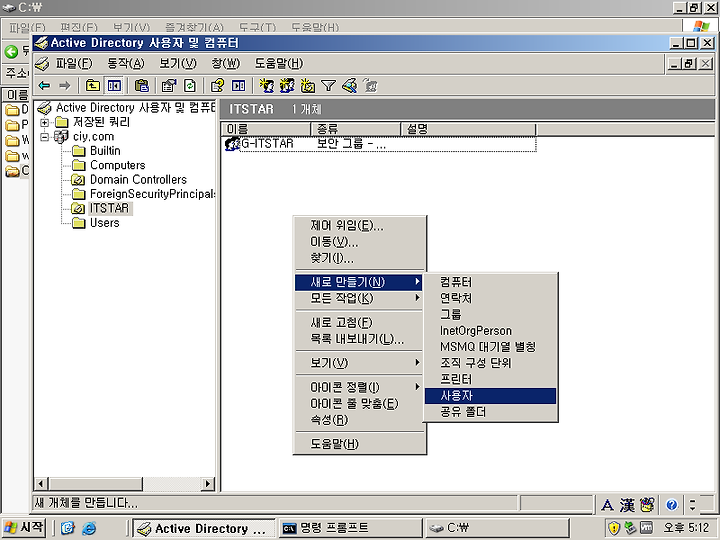
Task: Select the ITSTAR organizational unit
Action: click(109, 208)
